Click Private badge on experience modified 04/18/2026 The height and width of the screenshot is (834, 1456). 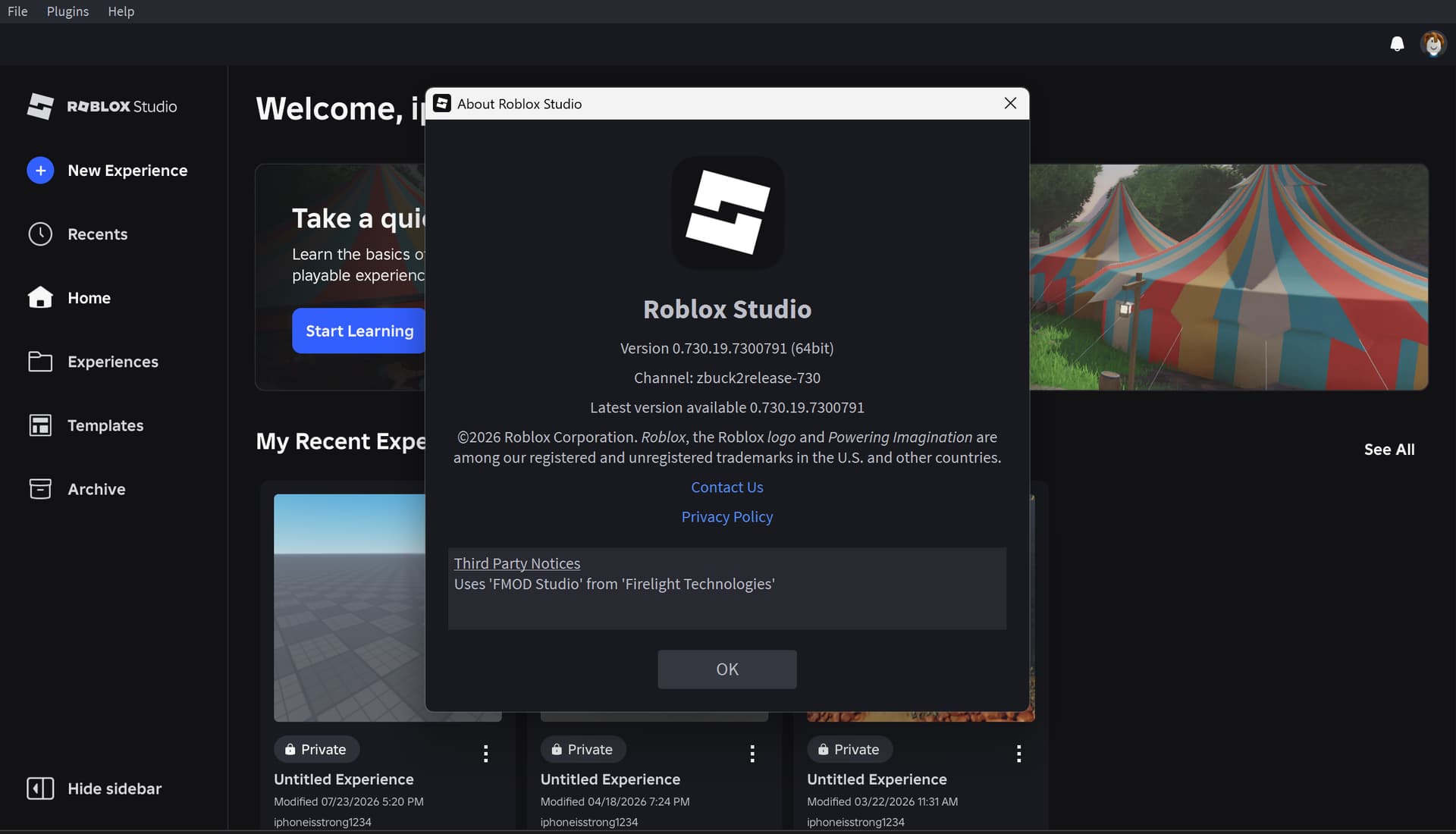(x=583, y=749)
